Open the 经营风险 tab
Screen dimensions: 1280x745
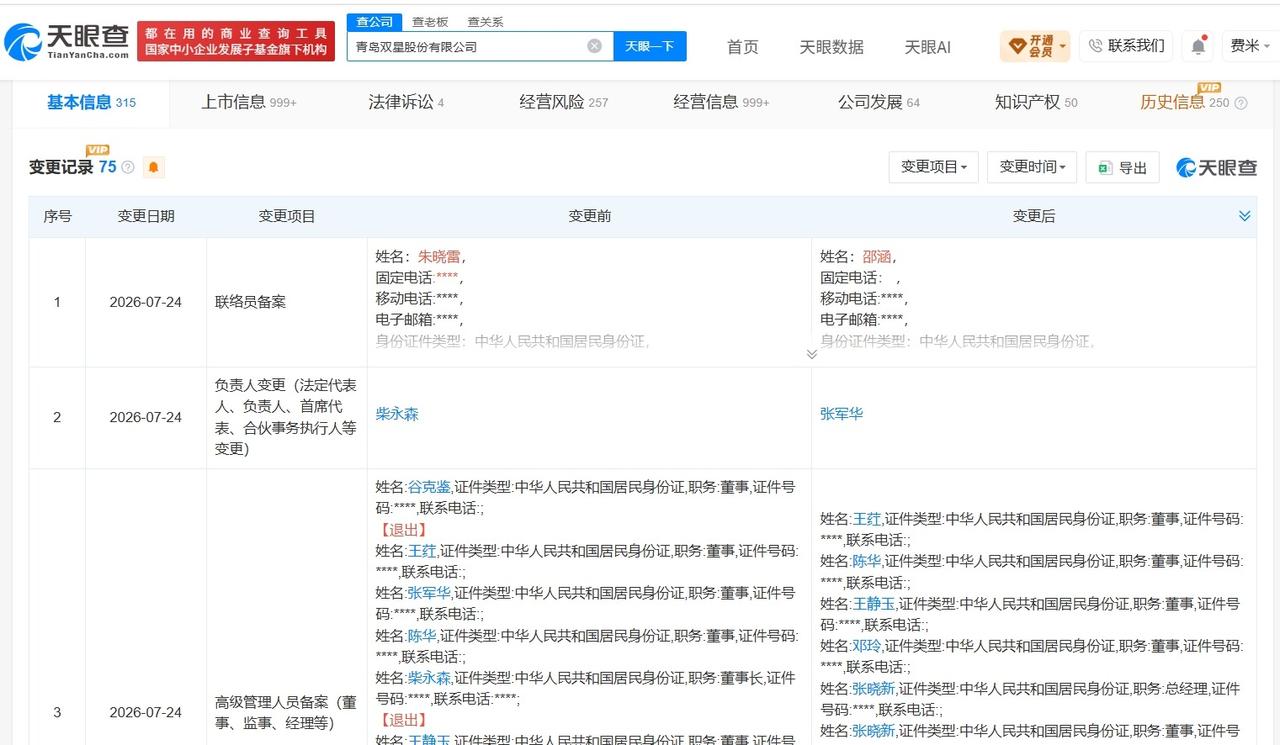[564, 102]
